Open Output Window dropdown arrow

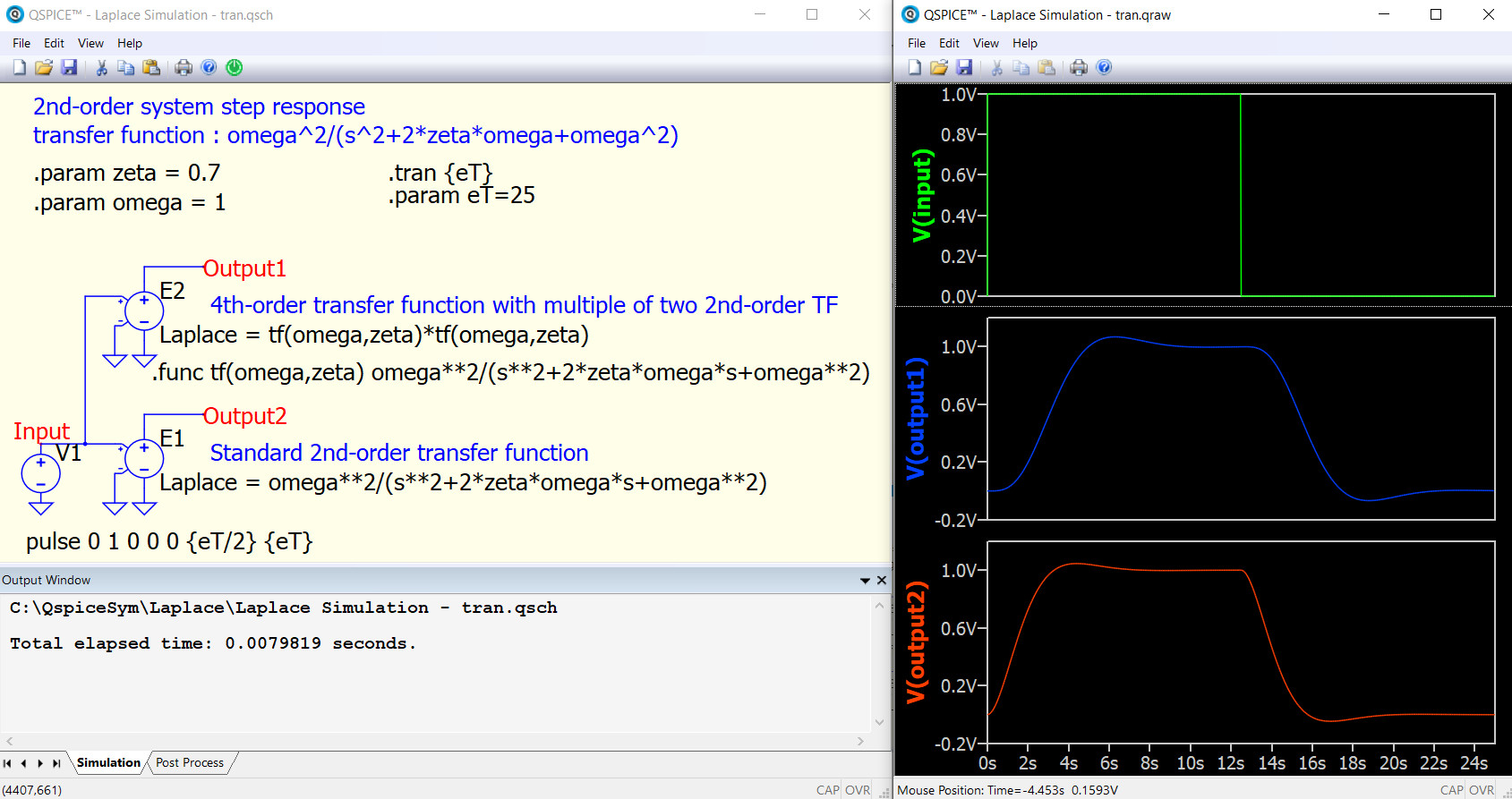point(865,581)
